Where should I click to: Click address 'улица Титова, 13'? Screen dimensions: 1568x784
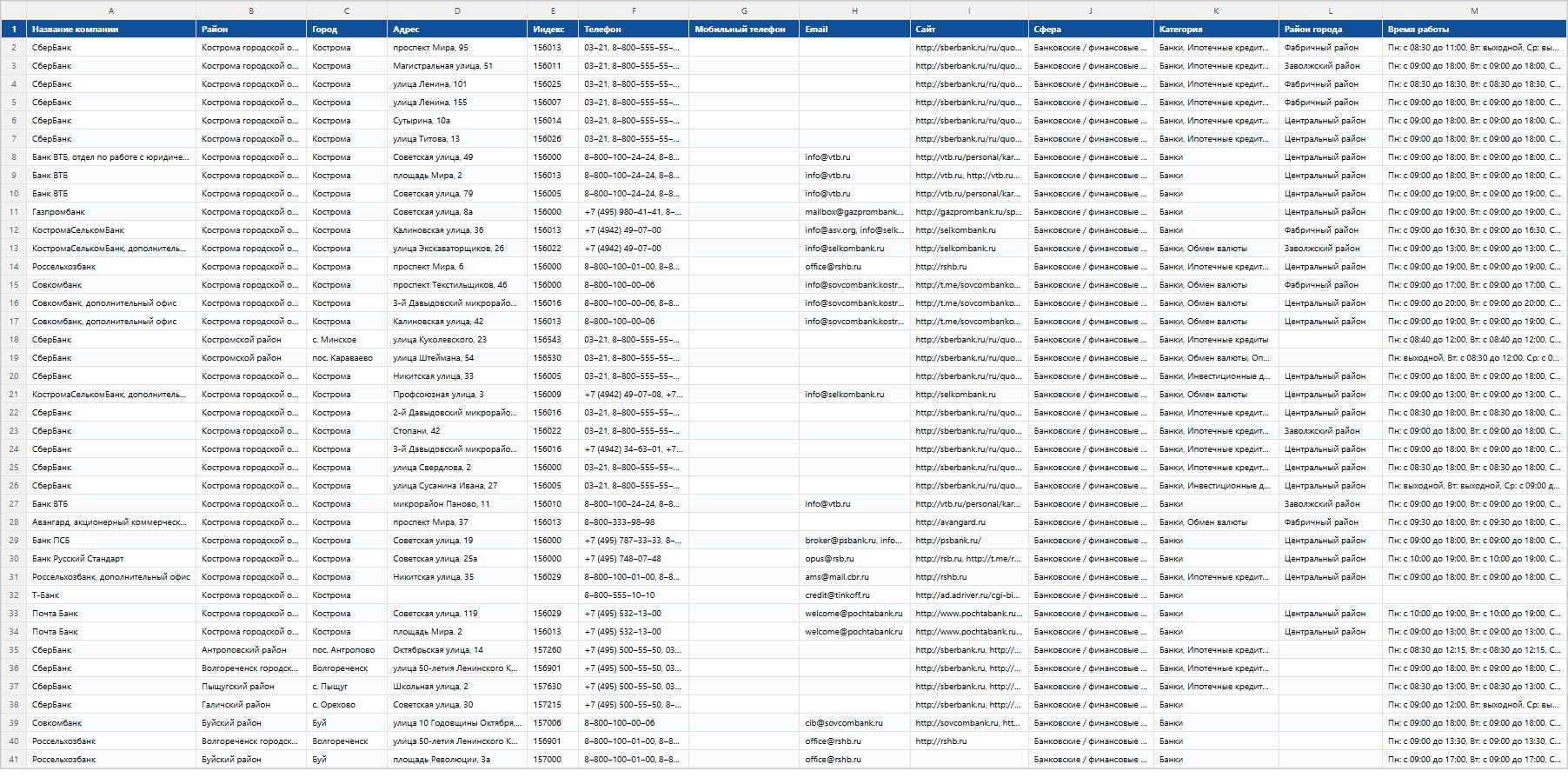(x=457, y=139)
